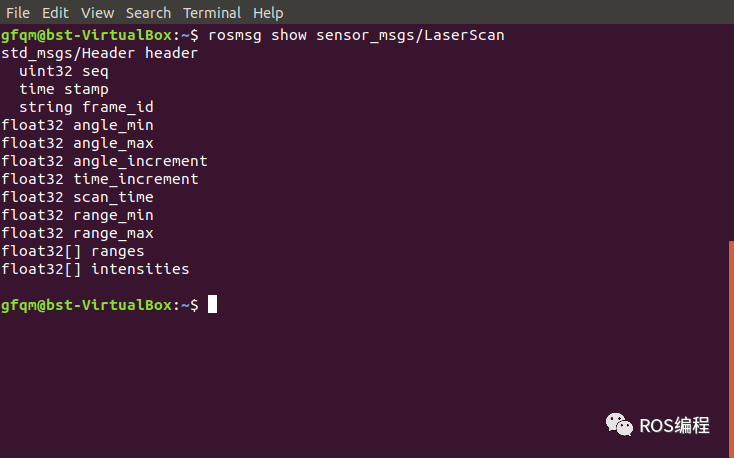Click the float32[] ranges line
734x458 pixels.
tap(73, 251)
